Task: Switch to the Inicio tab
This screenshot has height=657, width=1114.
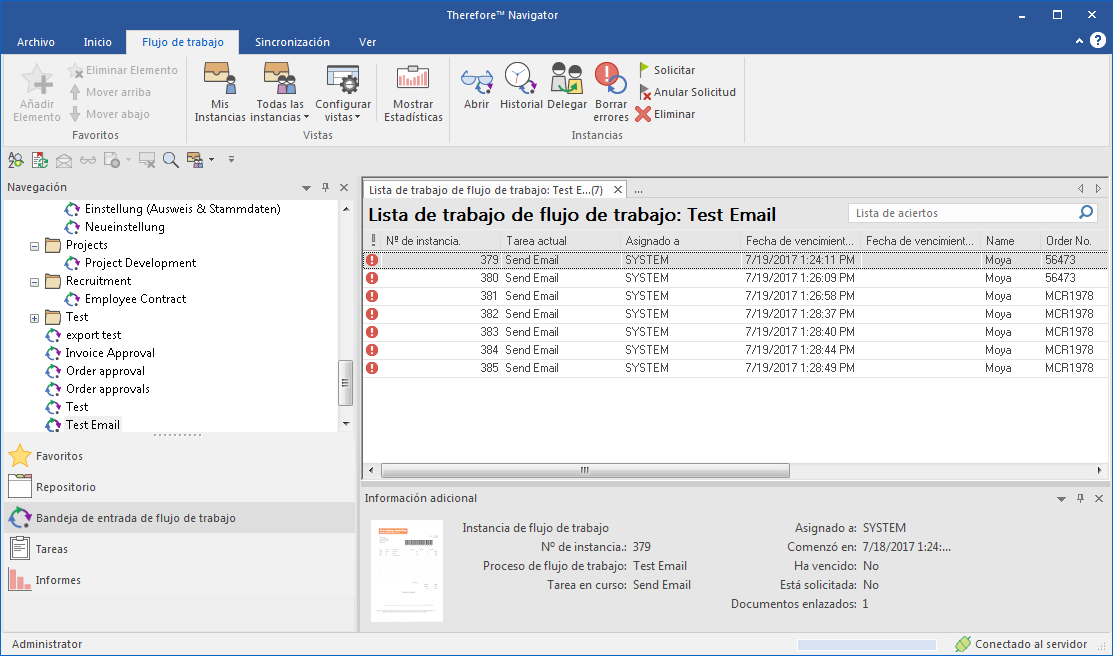Action: coord(97,42)
